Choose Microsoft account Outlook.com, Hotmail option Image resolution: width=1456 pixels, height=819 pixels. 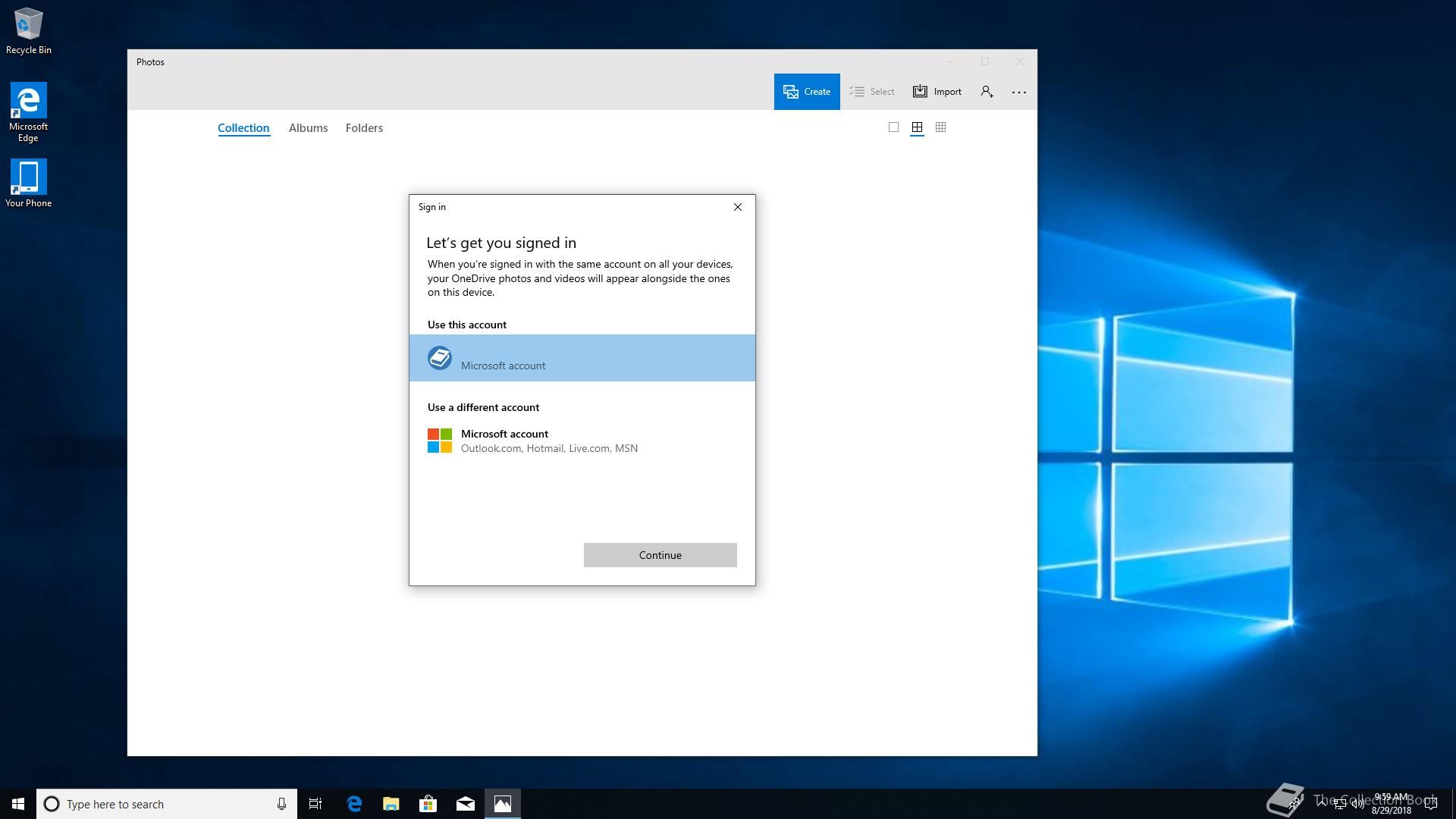click(582, 441)
